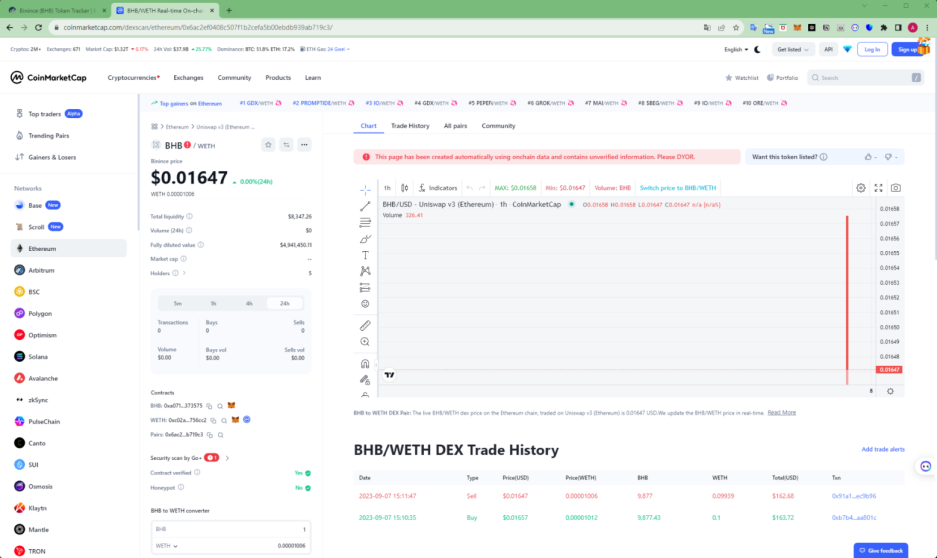Viewport: 937px width, 558px height.
Task: Open Sell transaction link 0x91a1...ec9b96
Action: (x=853, y=496)
